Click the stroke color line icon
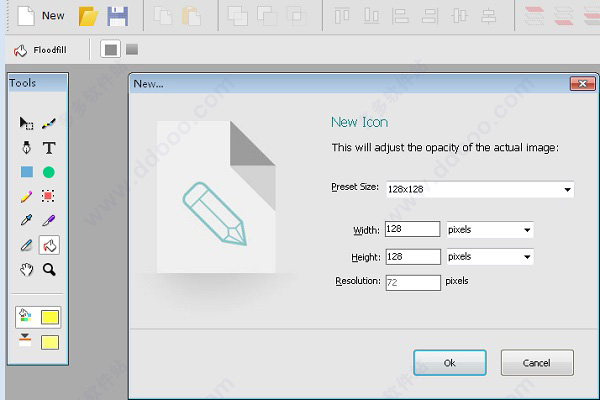Viewport: 600px width, 400px height. coord(25,340)
